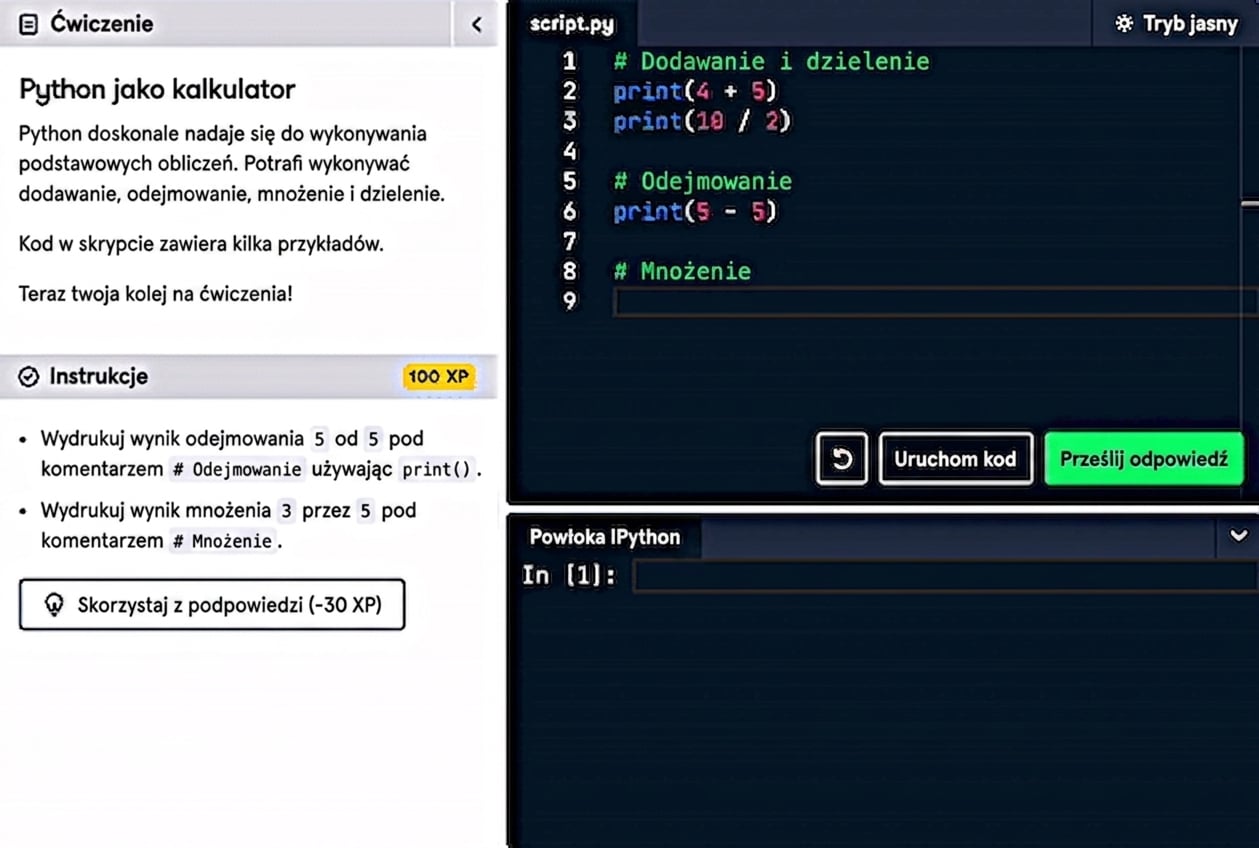
Task: Click the checkmark icon beside Instrukcje
Action: [x=29, y=376]
